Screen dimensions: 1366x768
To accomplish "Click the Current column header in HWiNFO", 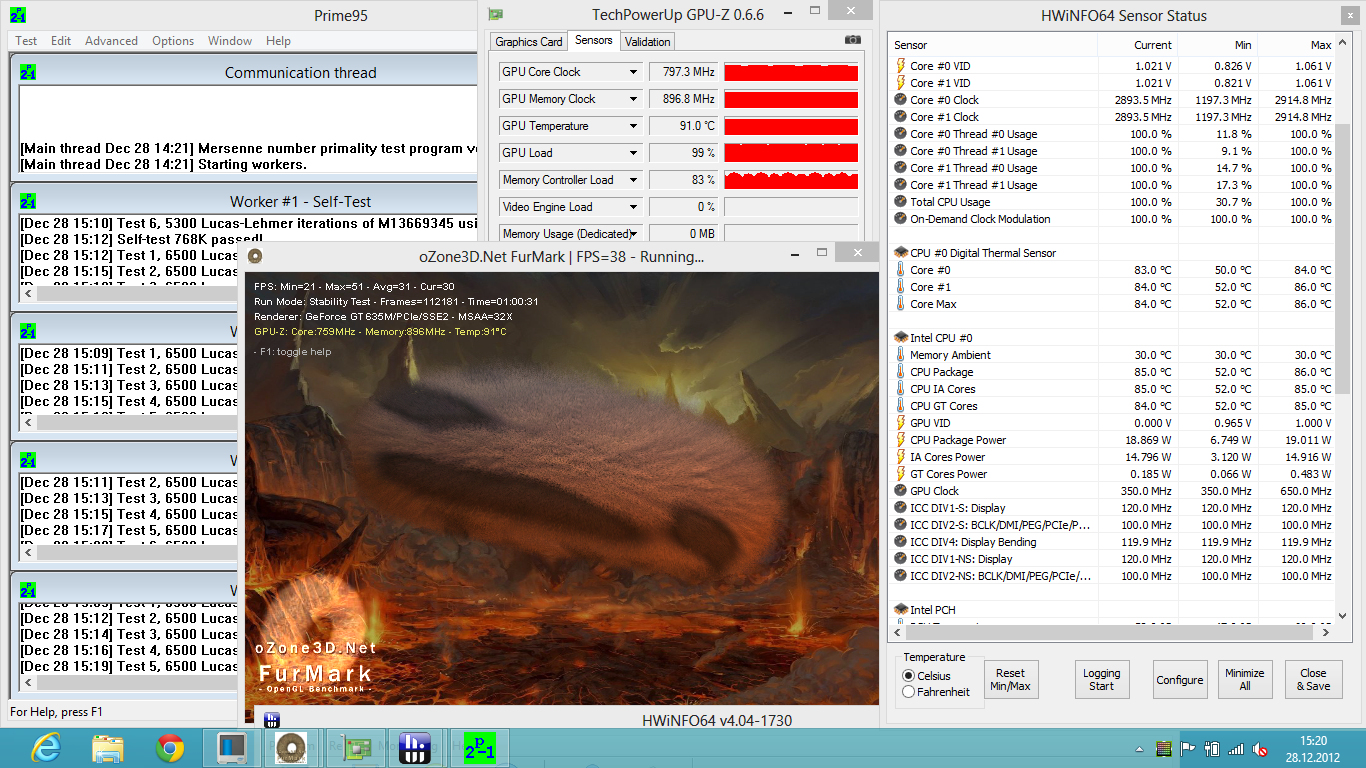I will point(1137,45).
